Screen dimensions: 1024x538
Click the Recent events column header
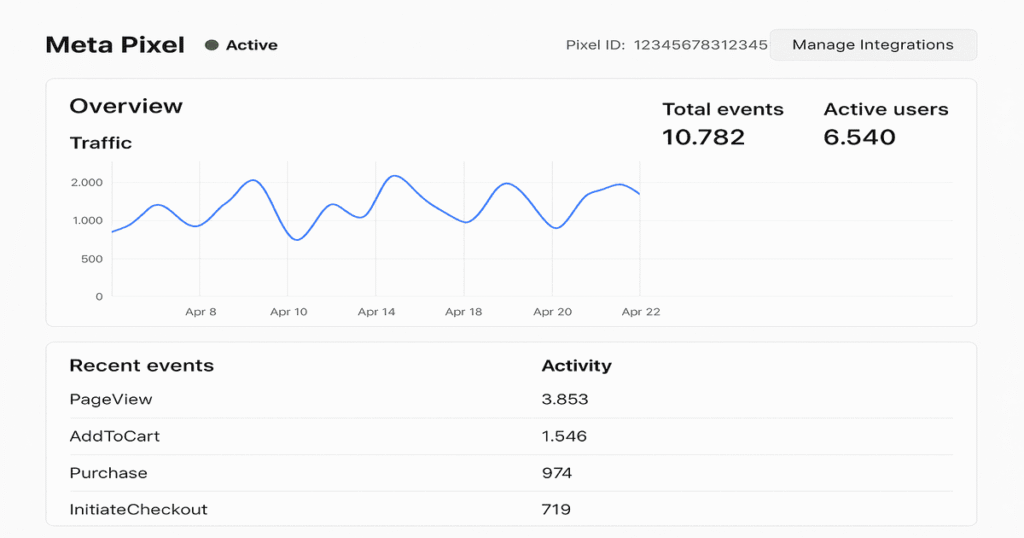(142, 365)
